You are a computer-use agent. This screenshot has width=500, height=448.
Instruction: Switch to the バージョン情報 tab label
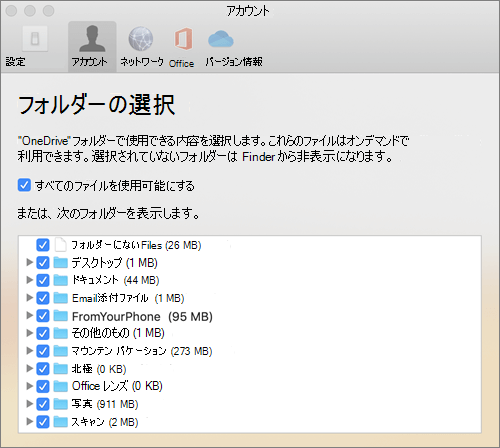(234, 62)
